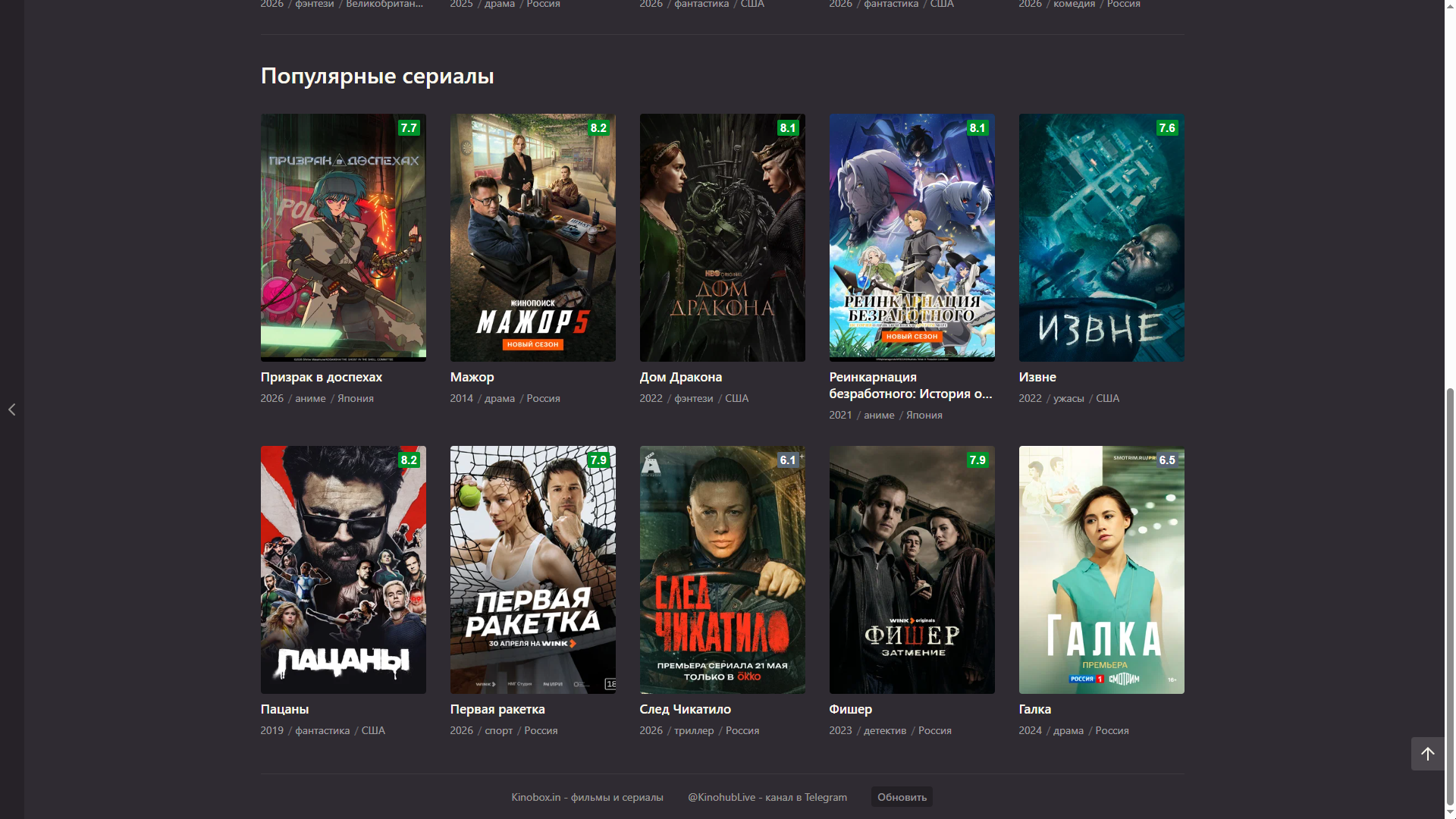Click the year 2024 under Галка
Viewport: 1456px width, 819px height.
pyautogui.click(x=1030, y=730)
